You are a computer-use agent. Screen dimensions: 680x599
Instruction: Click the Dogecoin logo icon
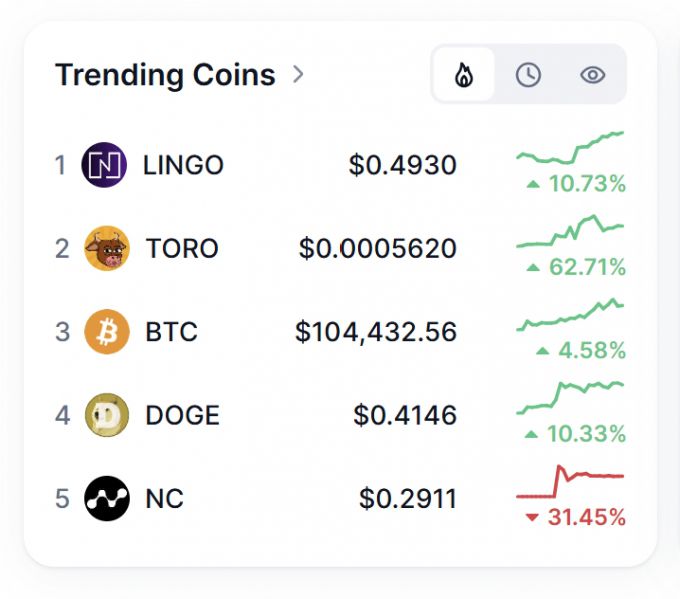[107, 415]
